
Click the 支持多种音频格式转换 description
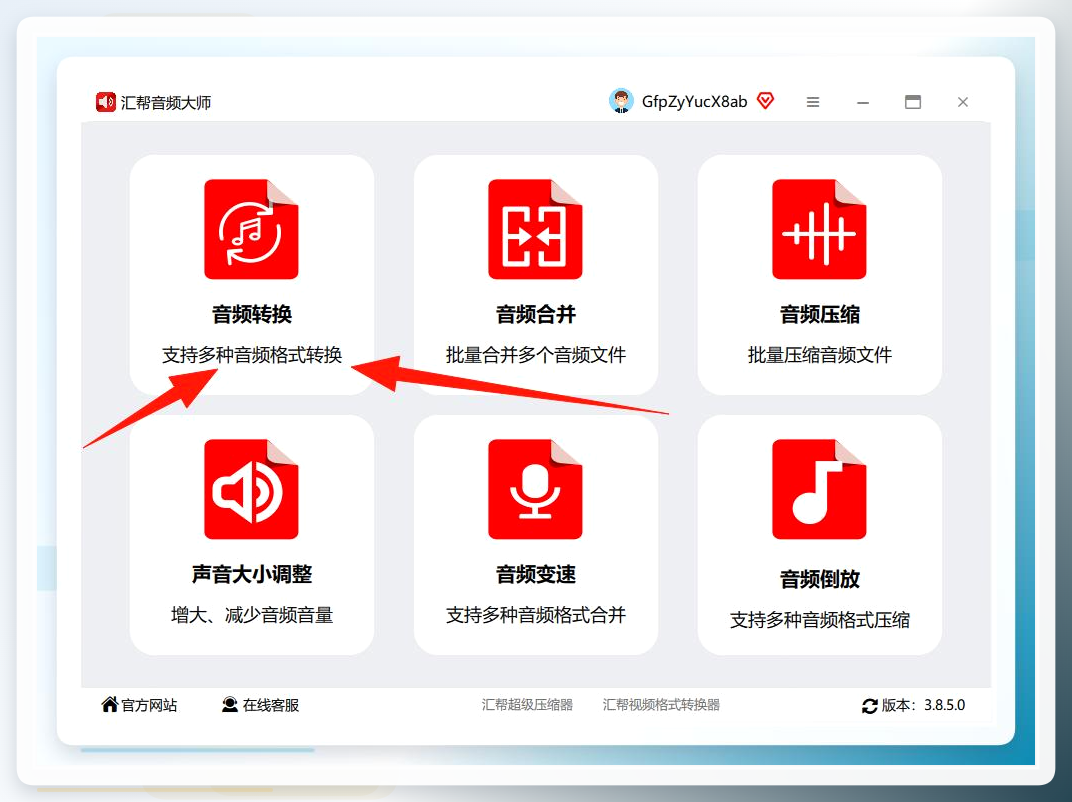click(x=252, y=355)
